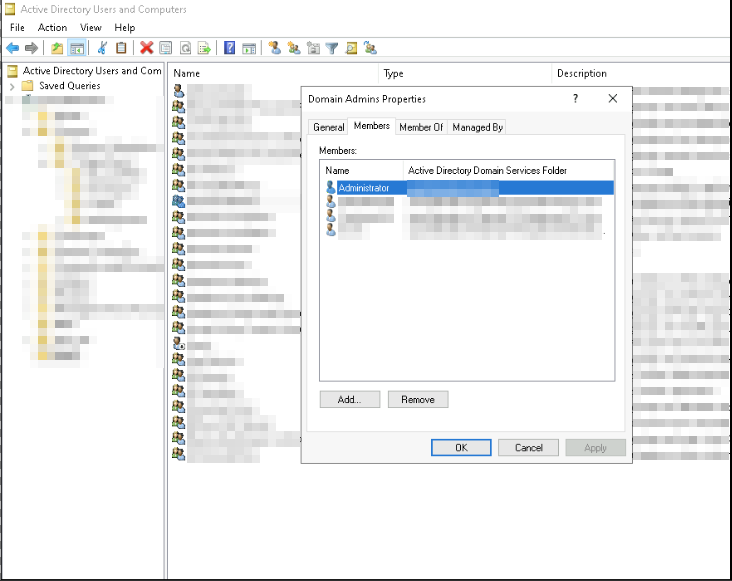Click the red Delete X icon
This screenshot has width=732, height=581.
coord(147,48)
